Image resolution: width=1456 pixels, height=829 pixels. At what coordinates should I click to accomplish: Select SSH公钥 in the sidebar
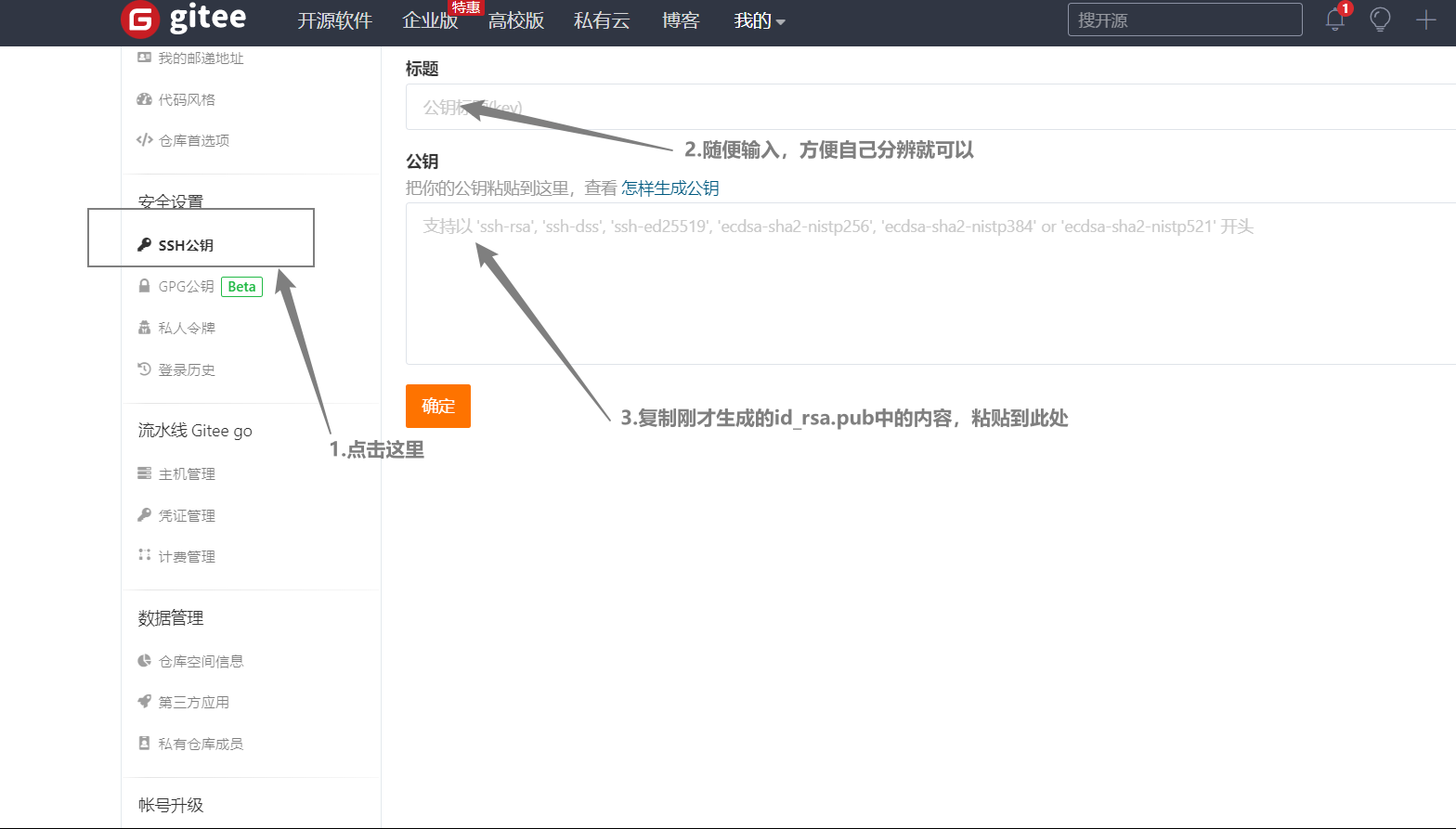click(186, 245)
